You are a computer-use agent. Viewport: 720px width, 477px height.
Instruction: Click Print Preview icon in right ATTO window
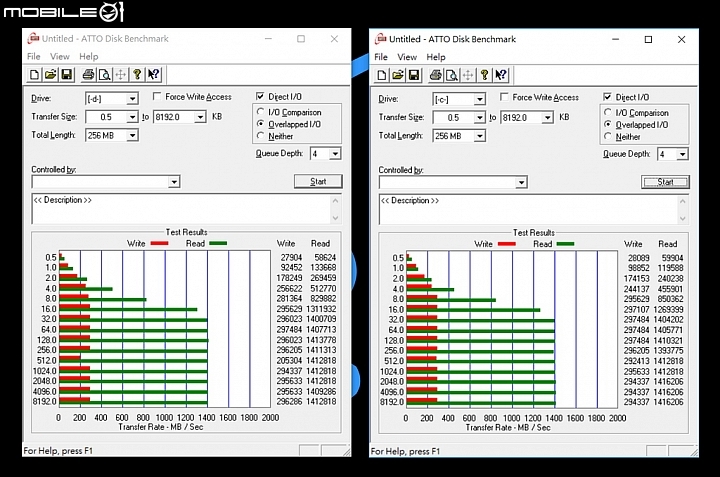pyautogui.click(x=452, y=75)
